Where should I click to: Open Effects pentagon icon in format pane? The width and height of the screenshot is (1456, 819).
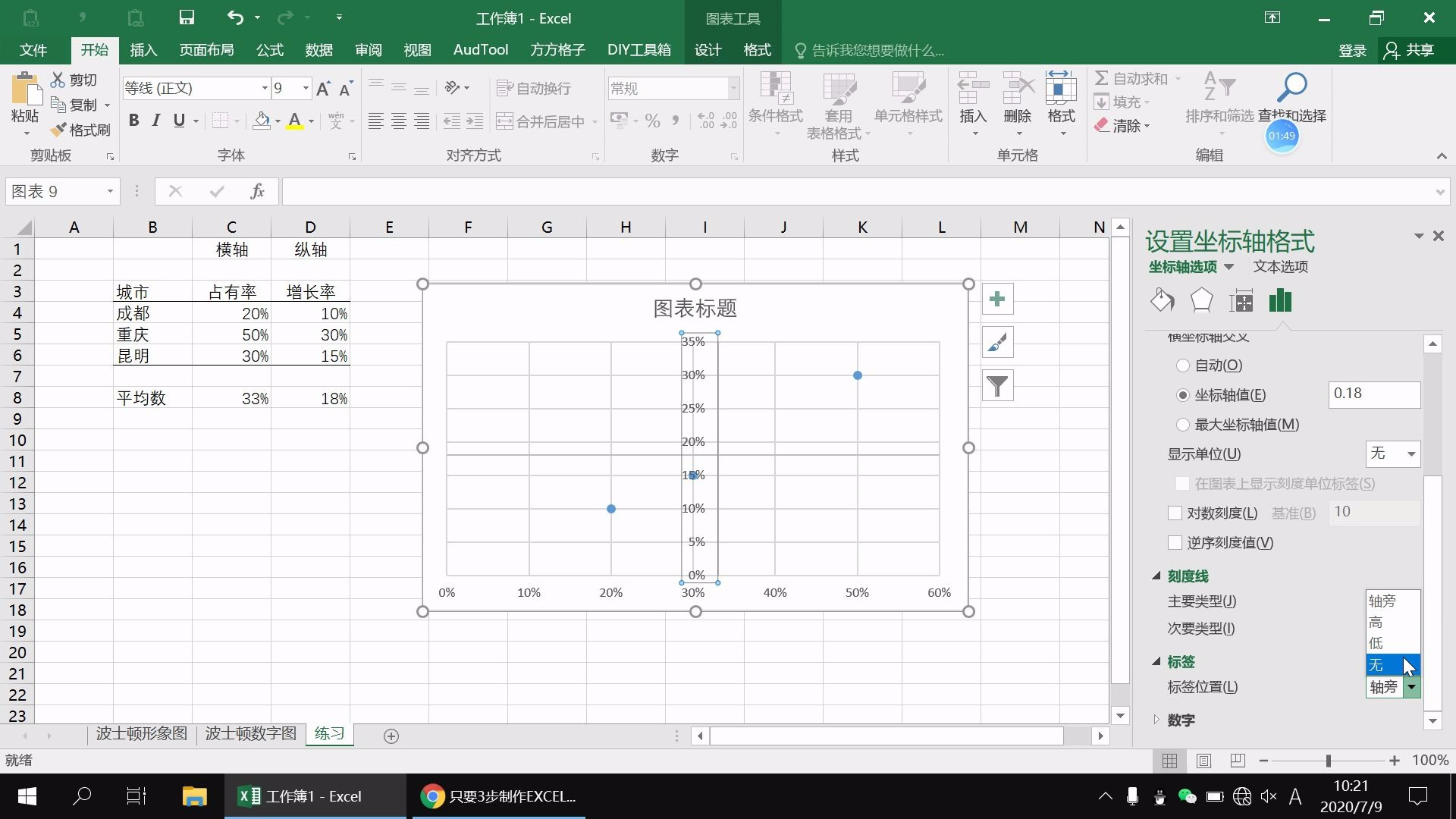[x=1201, y=301]
